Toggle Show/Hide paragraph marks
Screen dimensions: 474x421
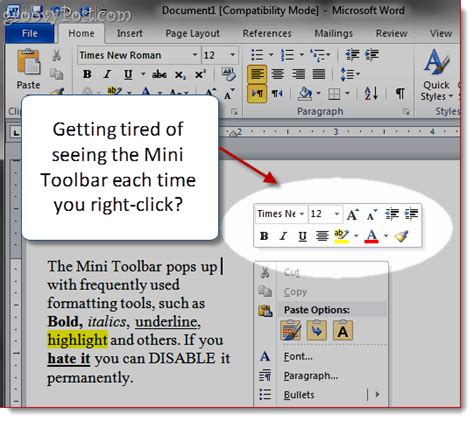(x=400, y=94)
